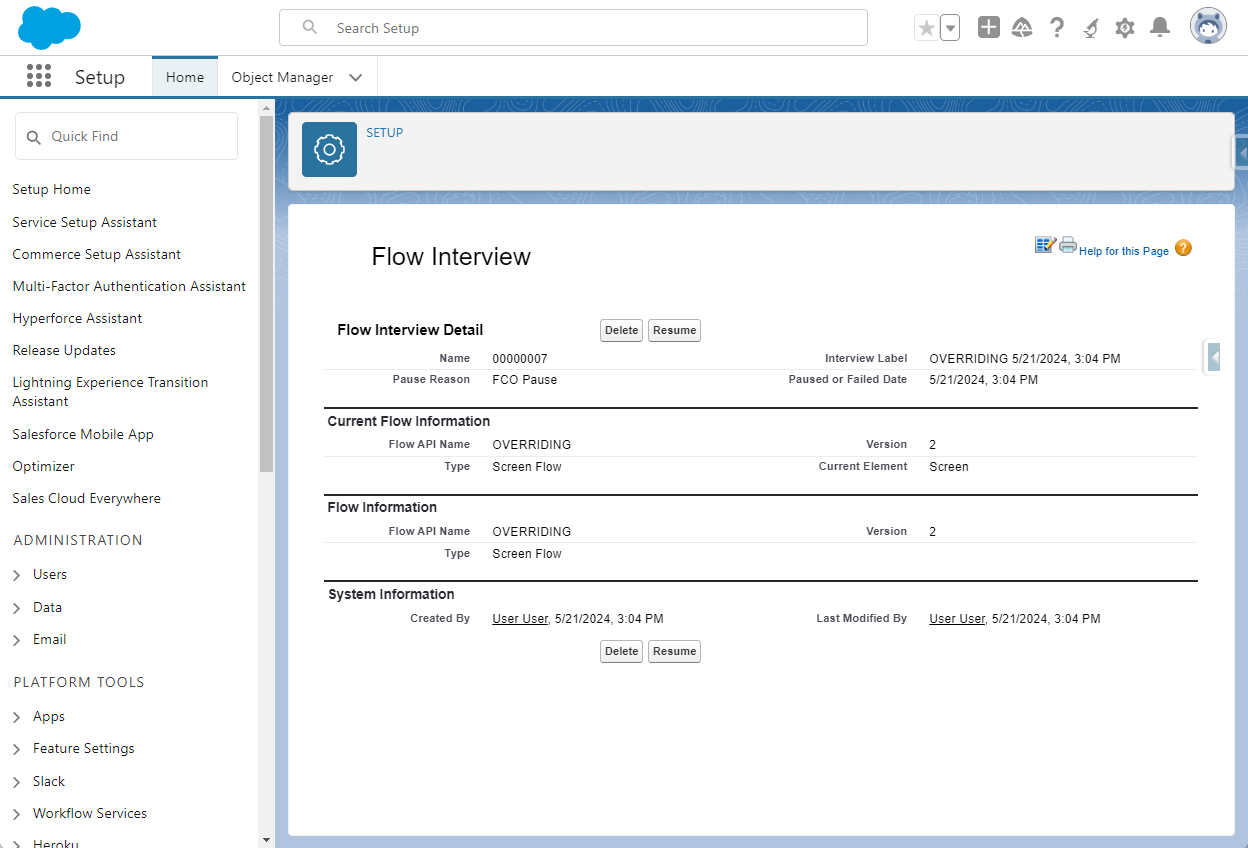This screenshot has width=1248, height=848.
Task: Open Service Setup Assistant
Action: 85,222
